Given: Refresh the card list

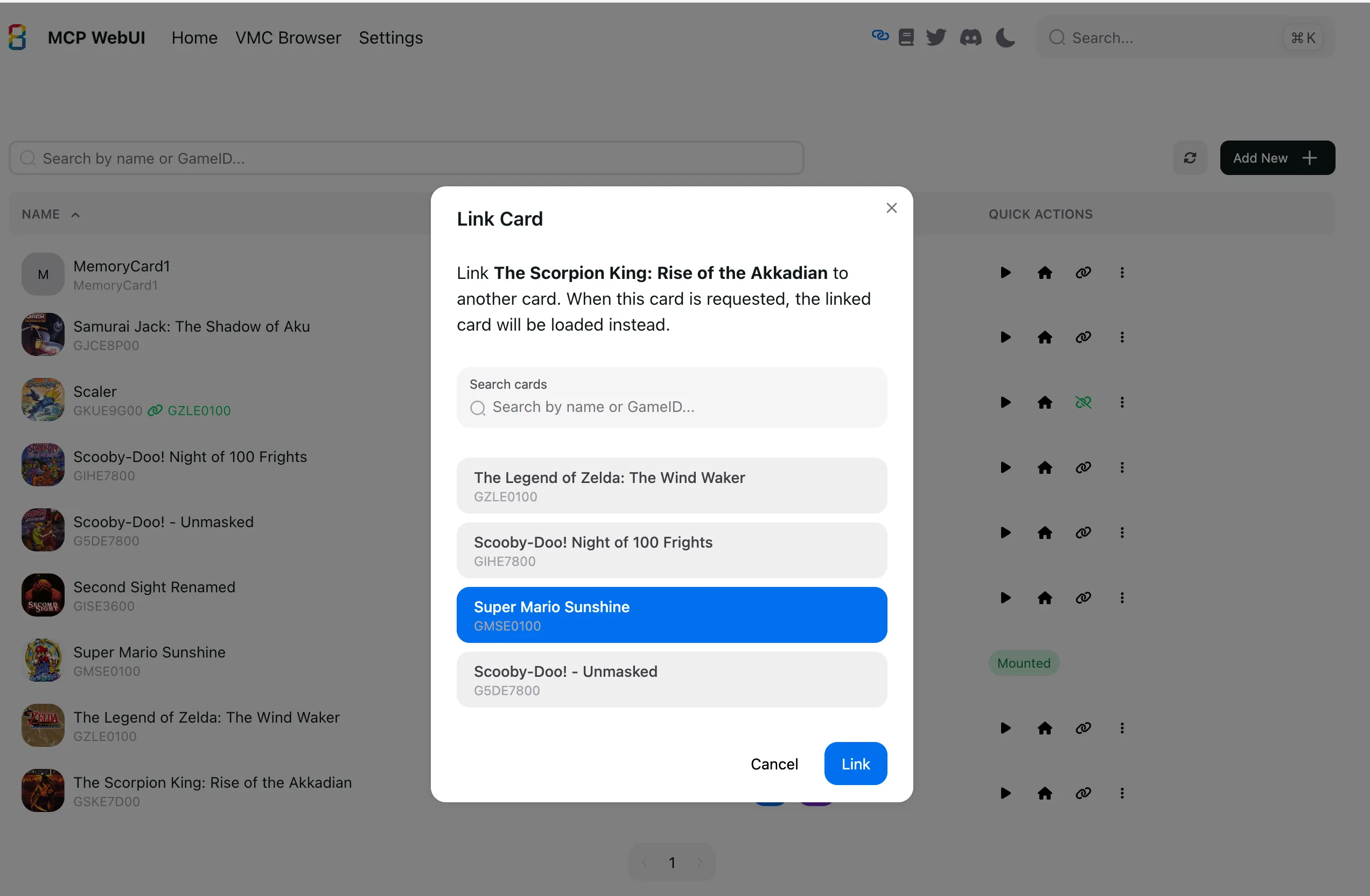Looking at the screenshot, I should 1189,158.
